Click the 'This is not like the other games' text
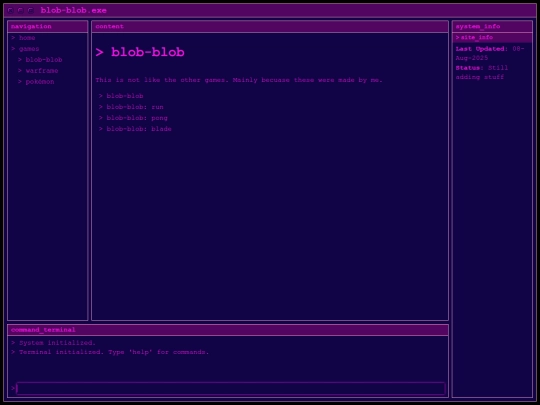 point(239,80)
